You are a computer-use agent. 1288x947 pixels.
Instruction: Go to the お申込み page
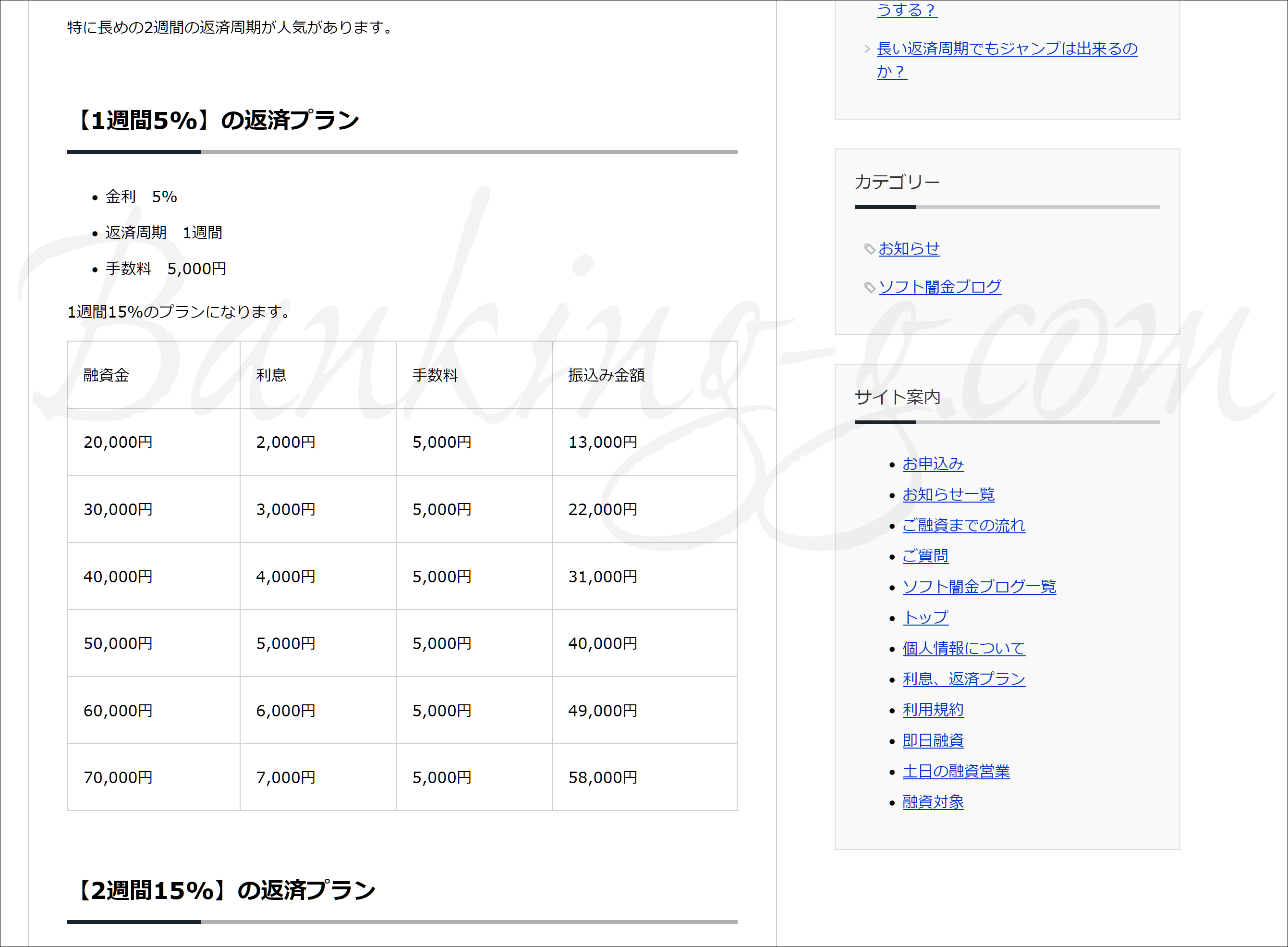(933, 464)
